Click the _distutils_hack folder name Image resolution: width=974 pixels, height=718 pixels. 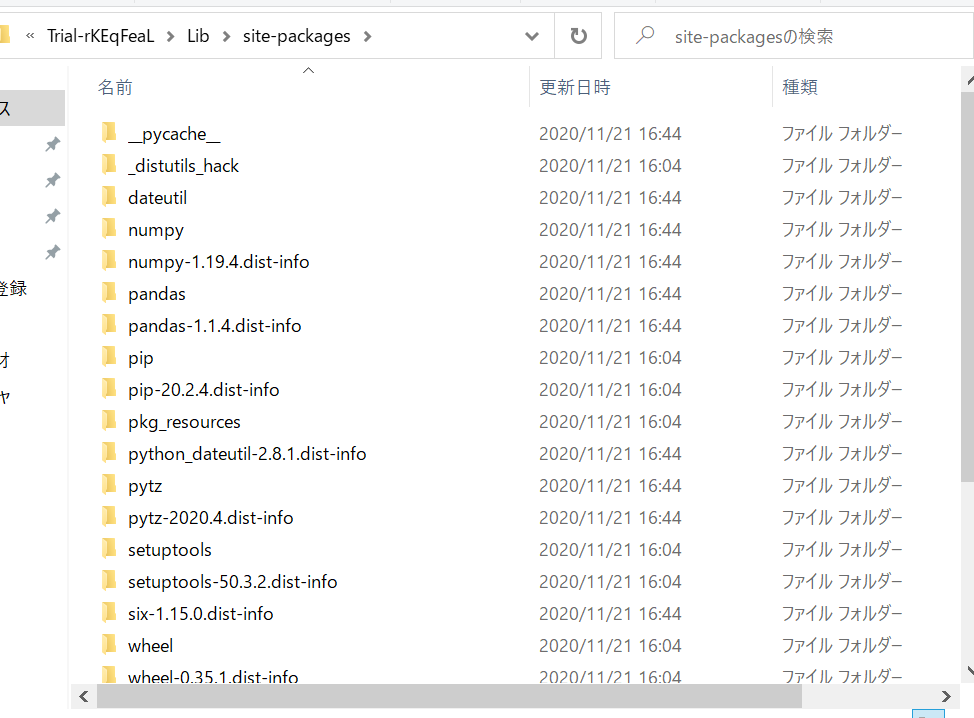coord(183,166)
